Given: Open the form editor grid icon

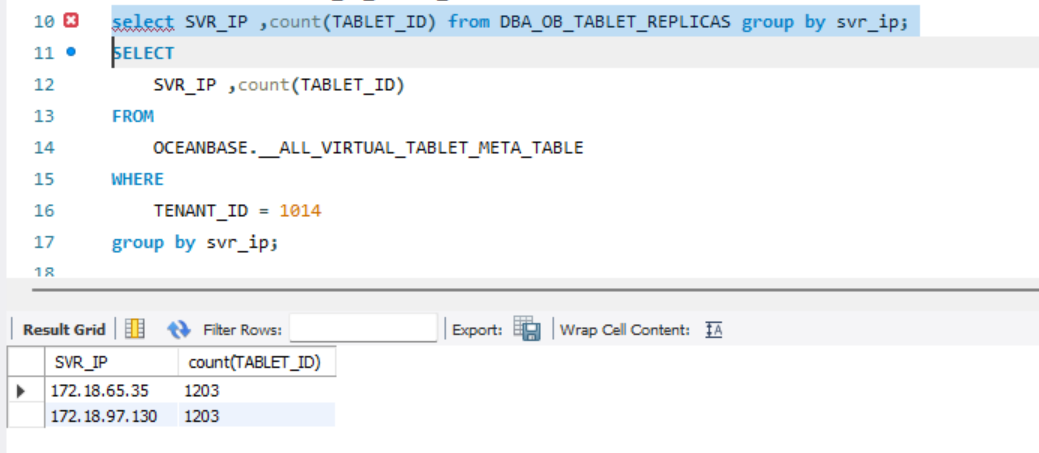Looking at the screenshot, I should (135, 329).
